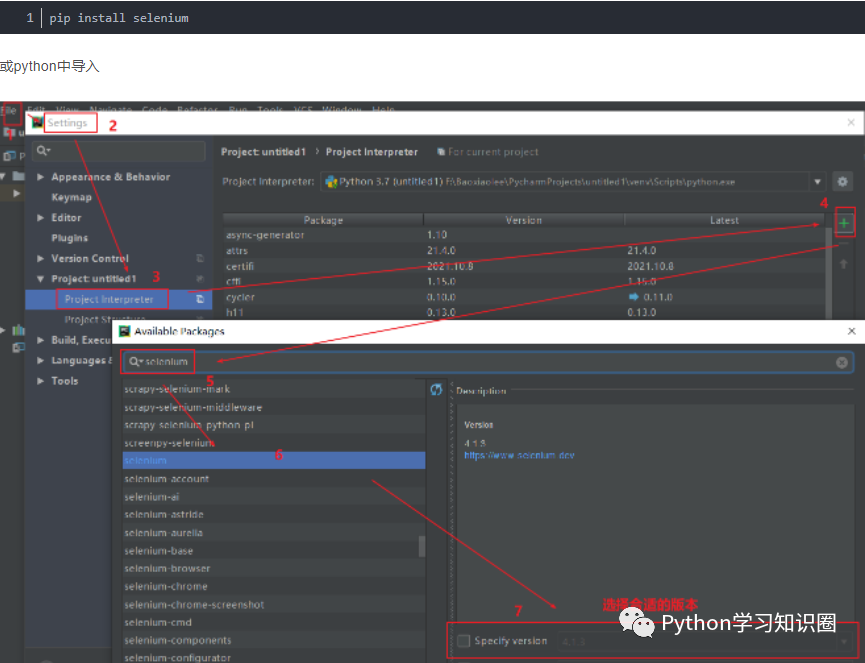The height and width of the screenshot is (663, 865).
Task: Focus the Settings search field
Action: point(119,151)
